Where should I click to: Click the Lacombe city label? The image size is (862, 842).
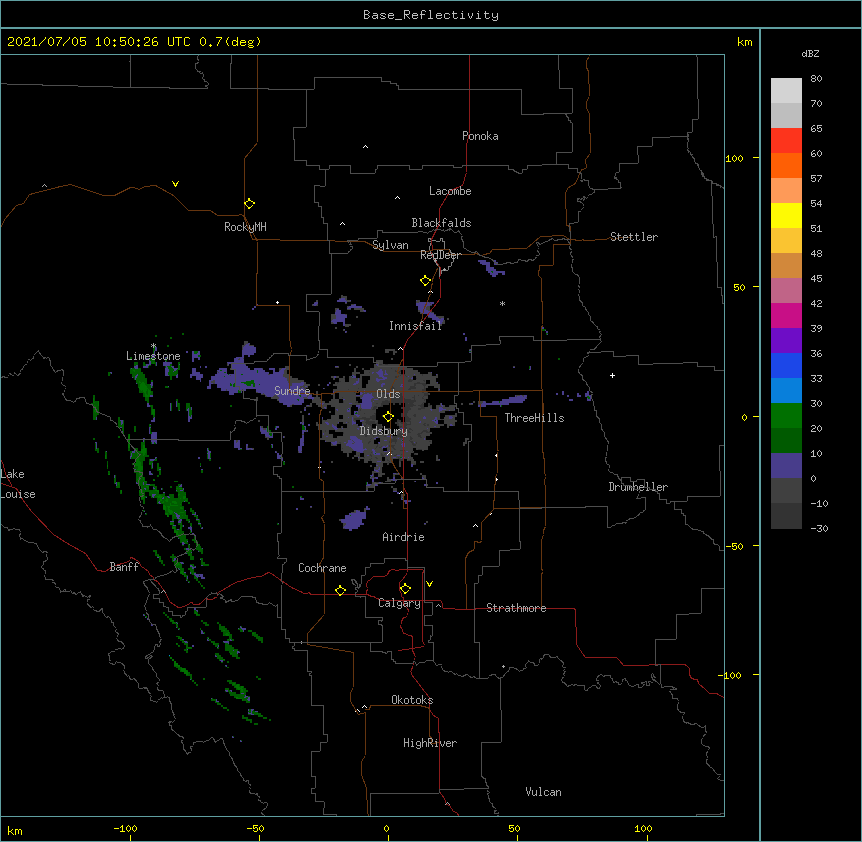tap(450, 191)
